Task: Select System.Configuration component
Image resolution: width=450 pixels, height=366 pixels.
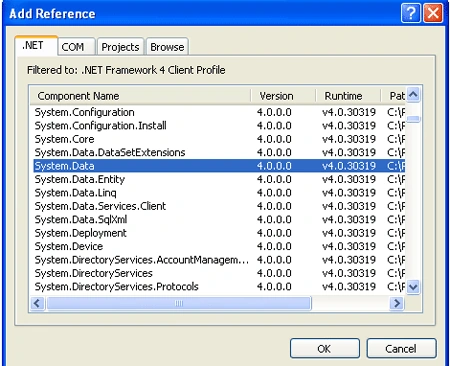Action: [x=219, y=112]
